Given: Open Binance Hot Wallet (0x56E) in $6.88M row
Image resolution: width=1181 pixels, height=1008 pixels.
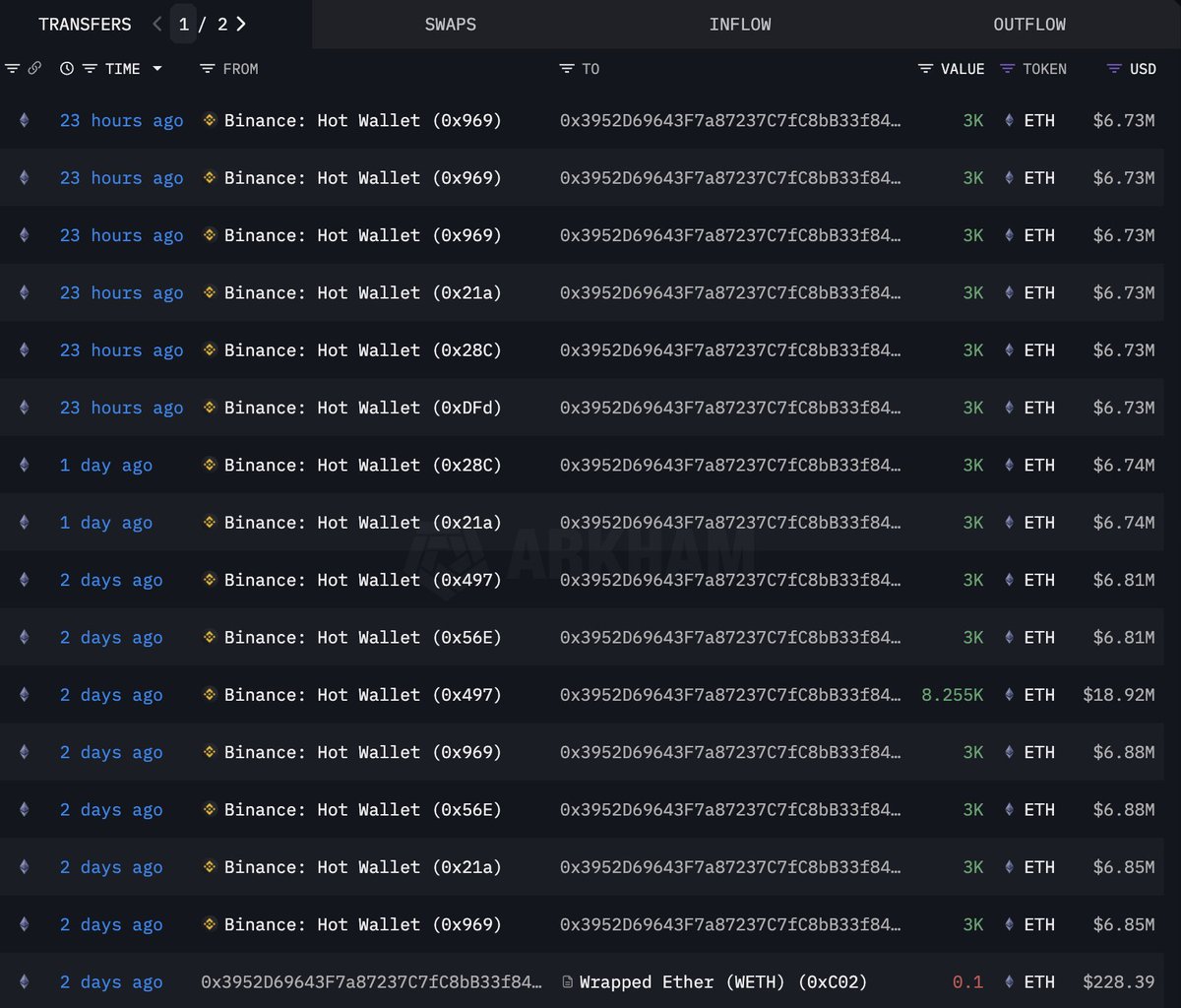Looking at the screenshot, I should pos(363,810).
